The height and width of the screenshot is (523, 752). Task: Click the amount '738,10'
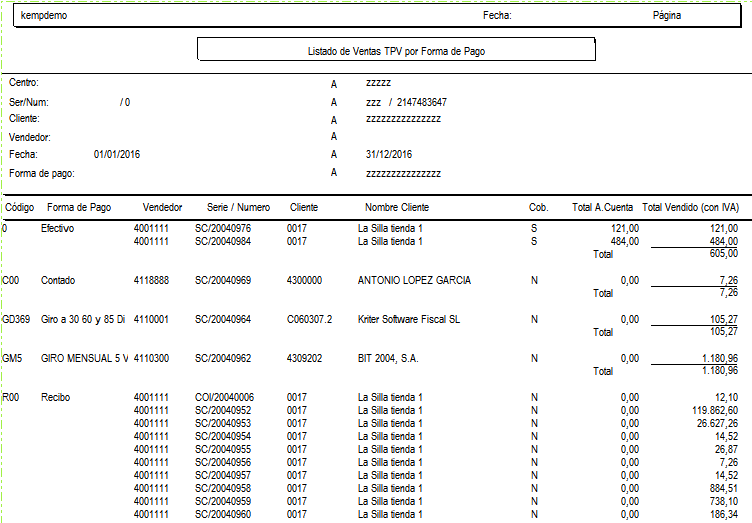724,501
